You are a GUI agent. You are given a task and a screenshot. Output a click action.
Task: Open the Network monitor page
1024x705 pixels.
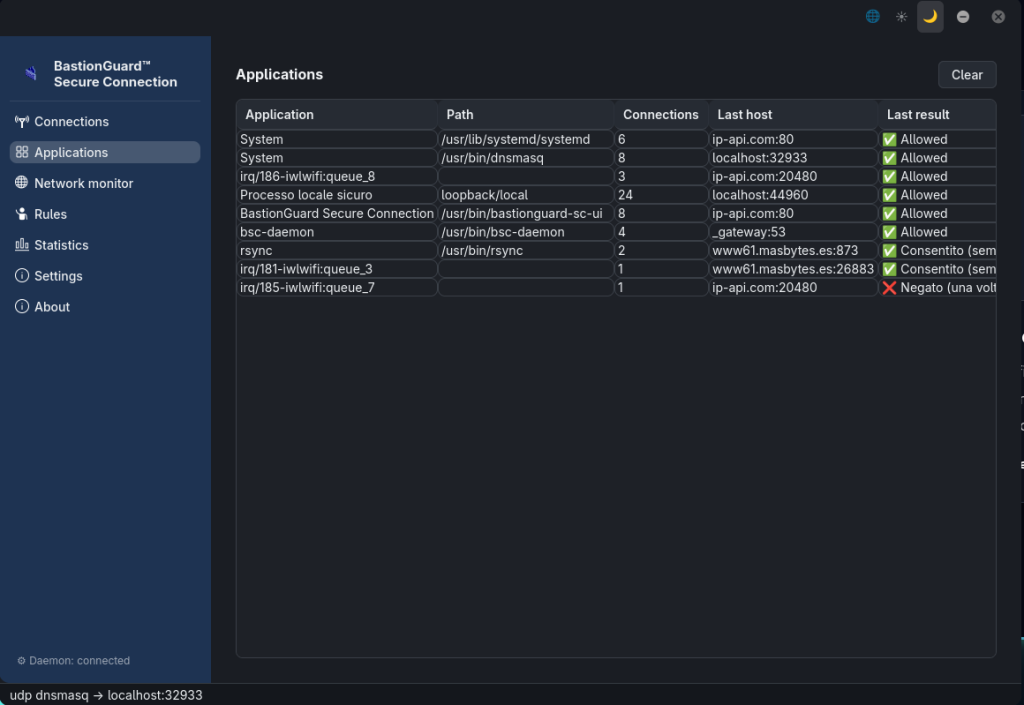coord(104,183)
